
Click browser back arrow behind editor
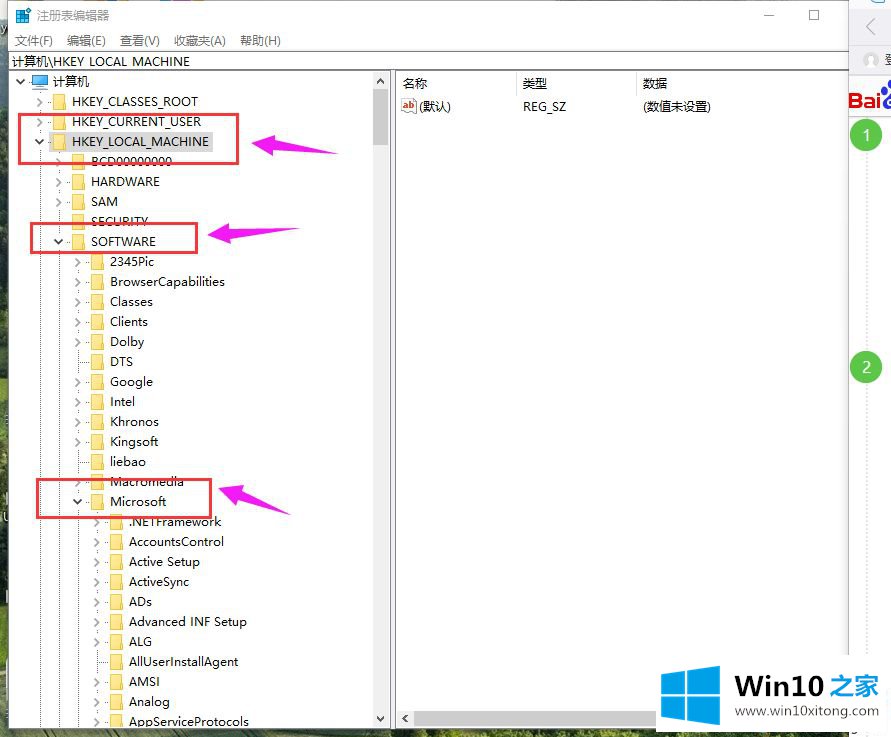click(x=870, y=26)
